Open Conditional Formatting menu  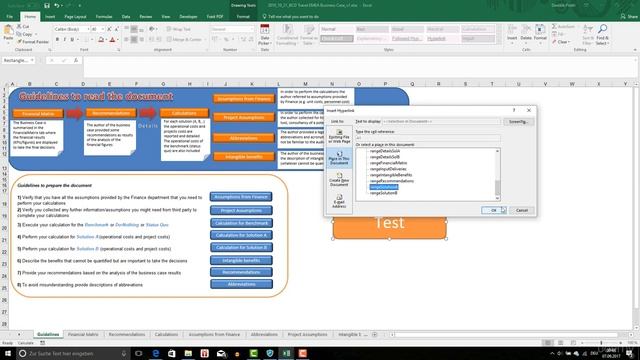(x=287, y=35)
